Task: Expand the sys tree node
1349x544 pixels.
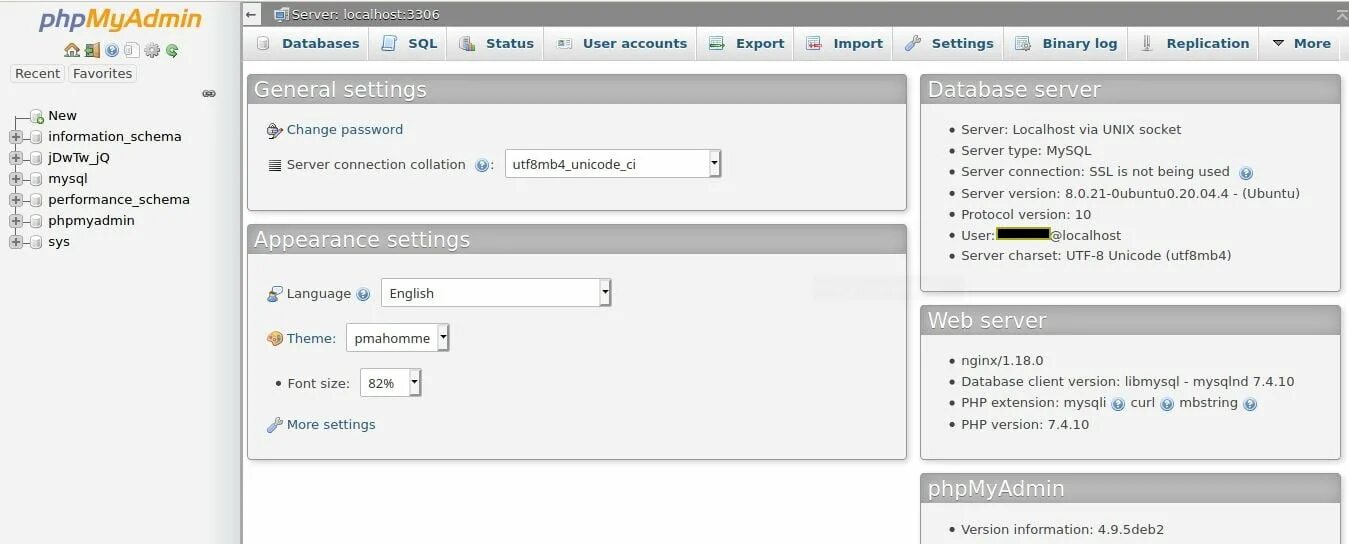Action: [16, 242]
